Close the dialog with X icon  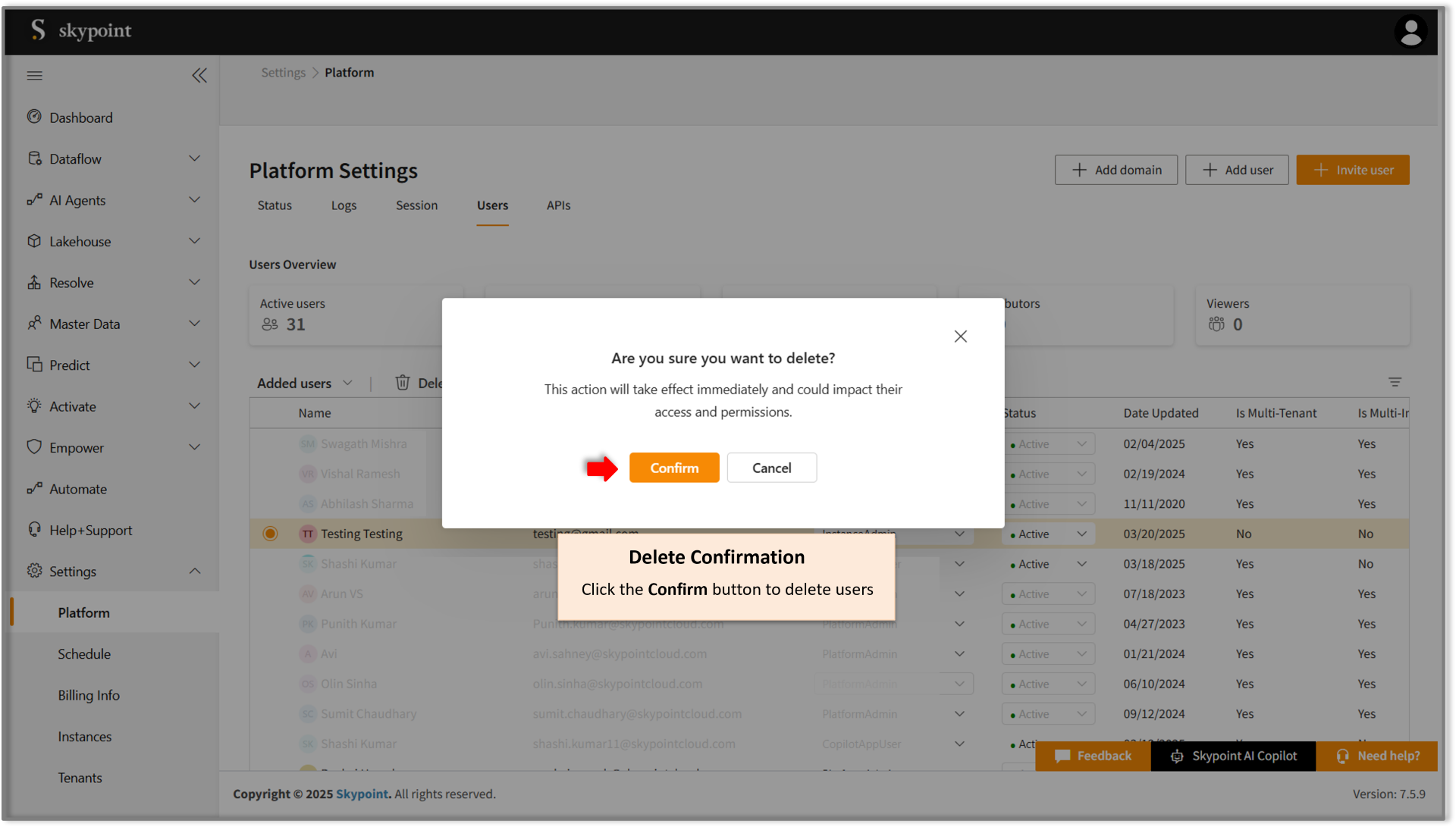pos(960,336)
